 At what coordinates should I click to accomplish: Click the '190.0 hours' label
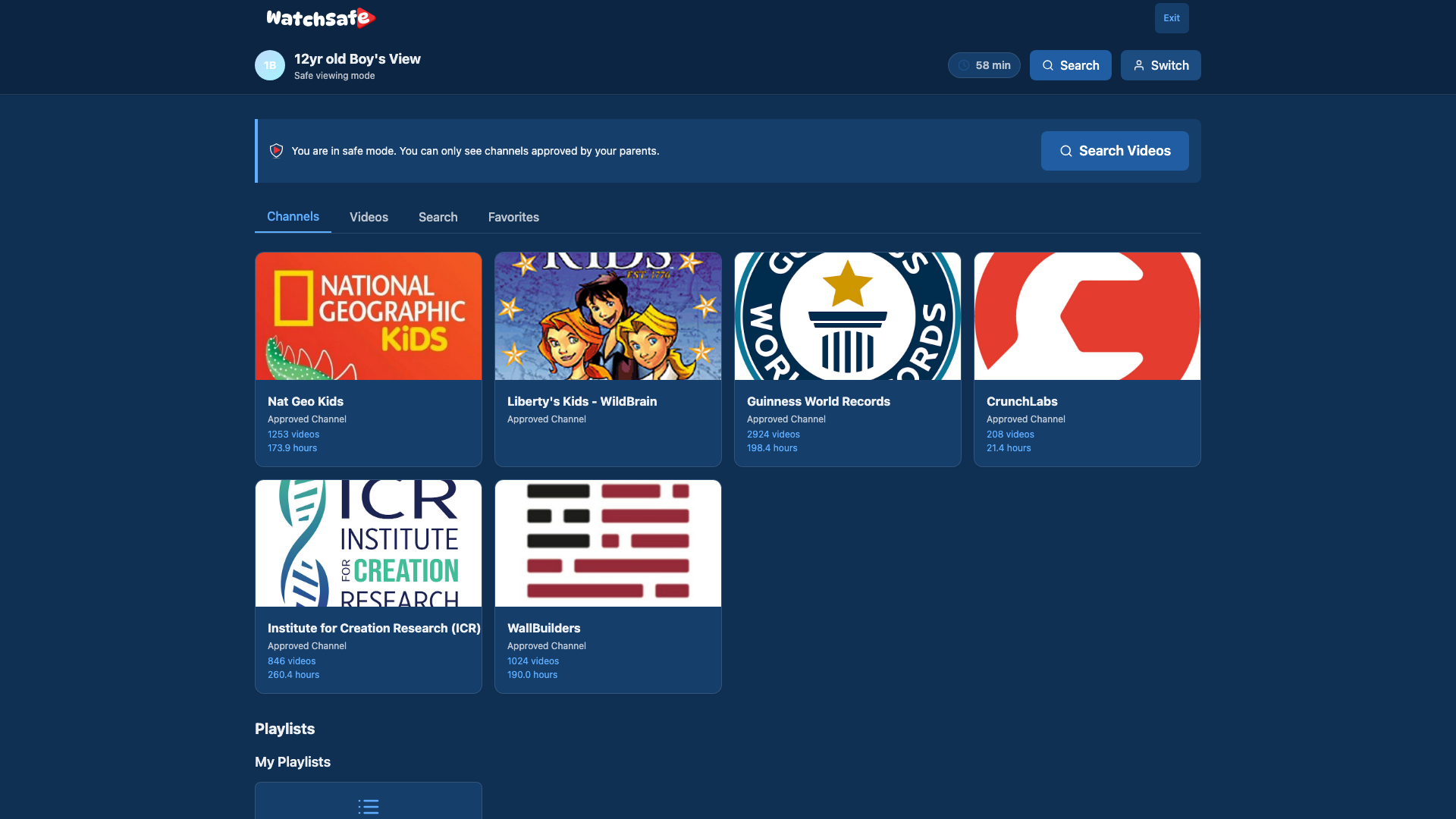532,675
